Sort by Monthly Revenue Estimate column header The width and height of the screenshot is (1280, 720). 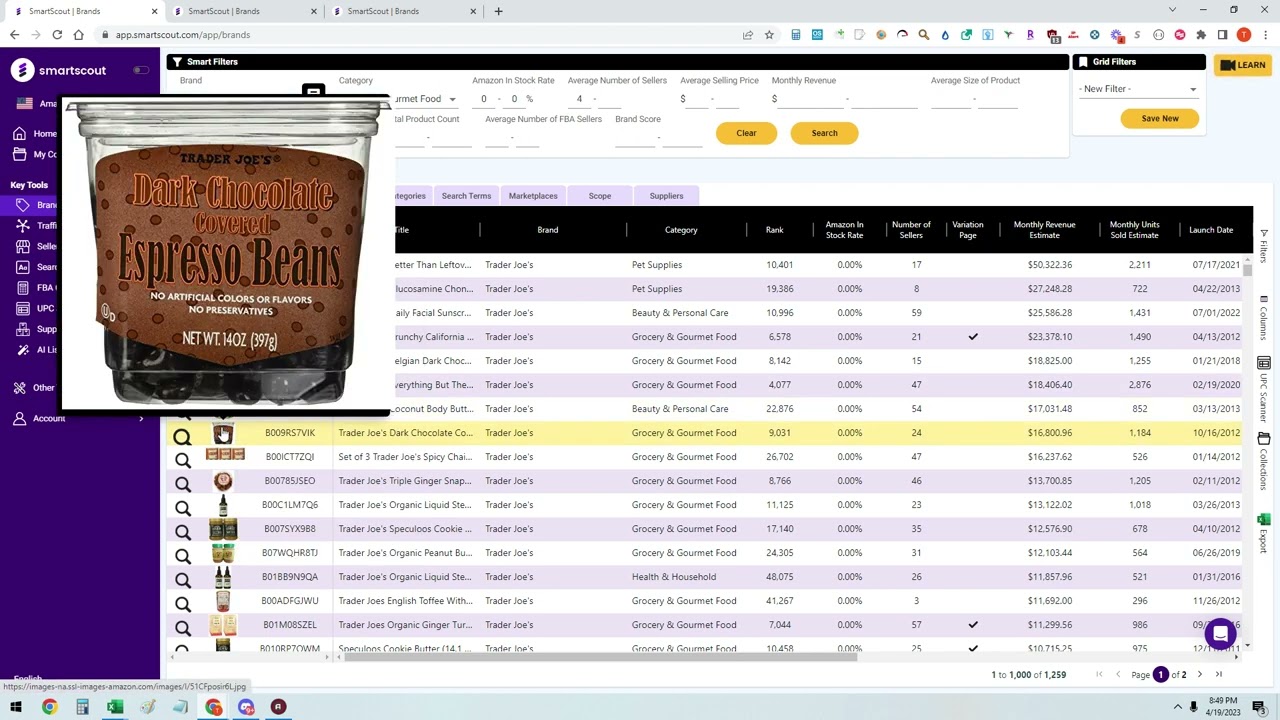coord(1044,230)
